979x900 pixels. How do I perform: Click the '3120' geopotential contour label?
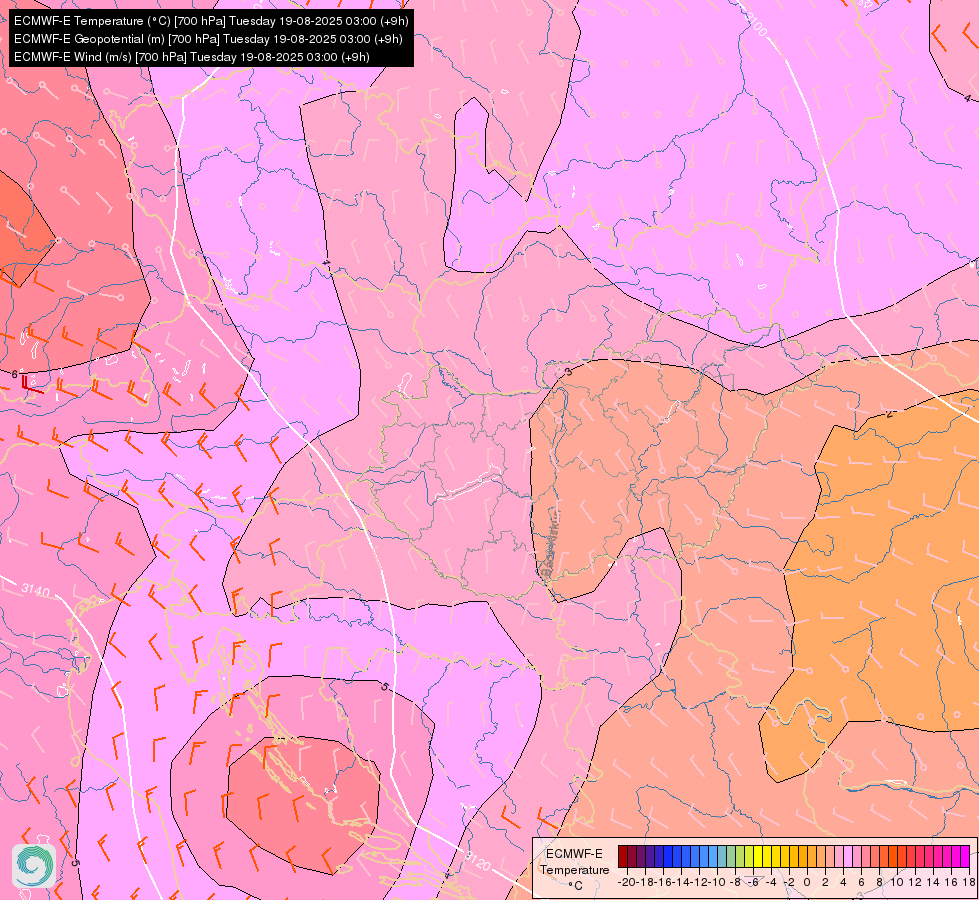tap(477, 862)
